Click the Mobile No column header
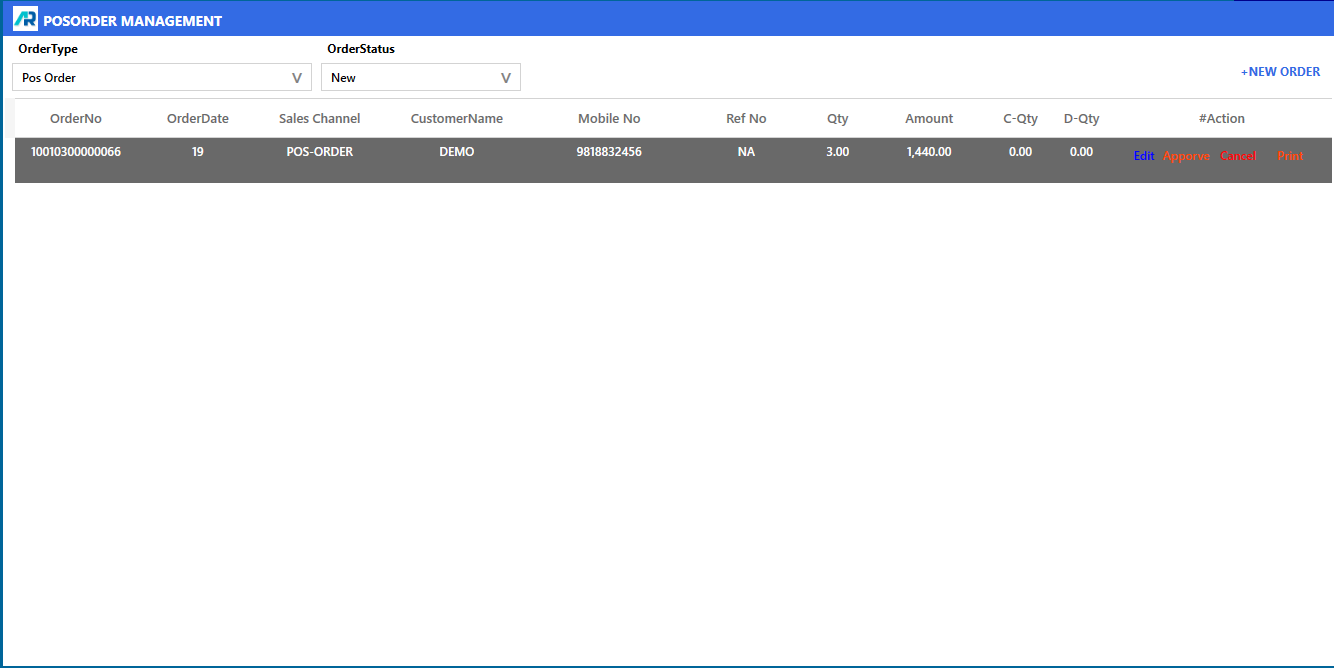This screenshot has height=668, width=1334. 609,118
